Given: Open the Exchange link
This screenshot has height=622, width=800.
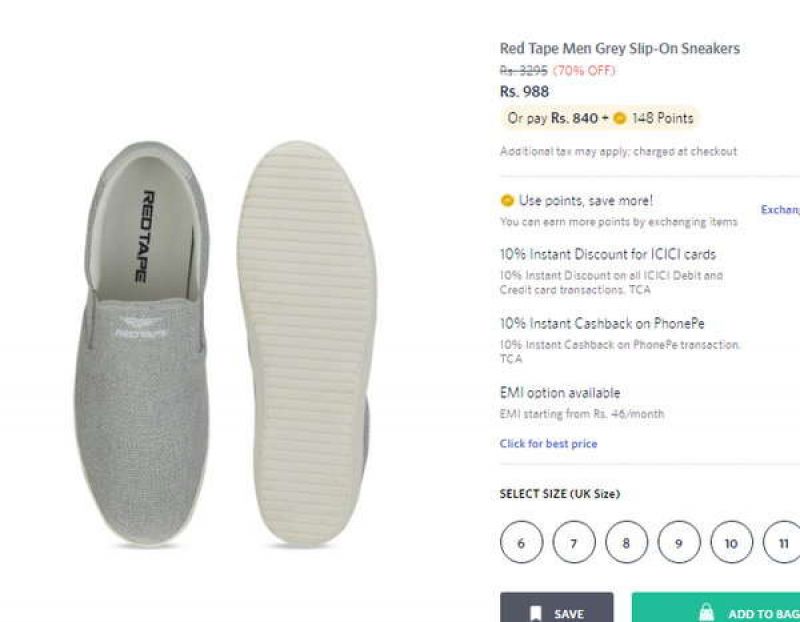Looking at the screenshot, I should 779,211.
